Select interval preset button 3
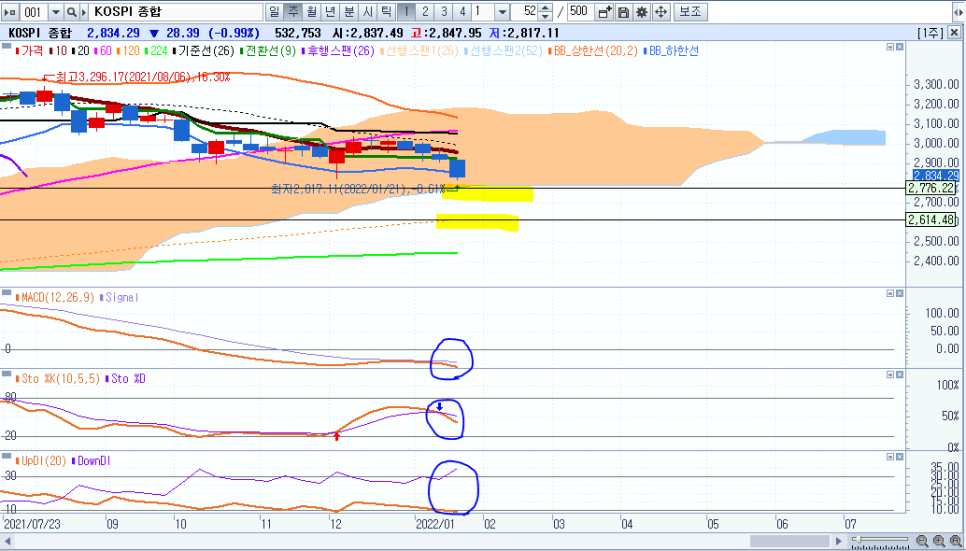Viewport: 966px width, 551px height. point(444,12)
